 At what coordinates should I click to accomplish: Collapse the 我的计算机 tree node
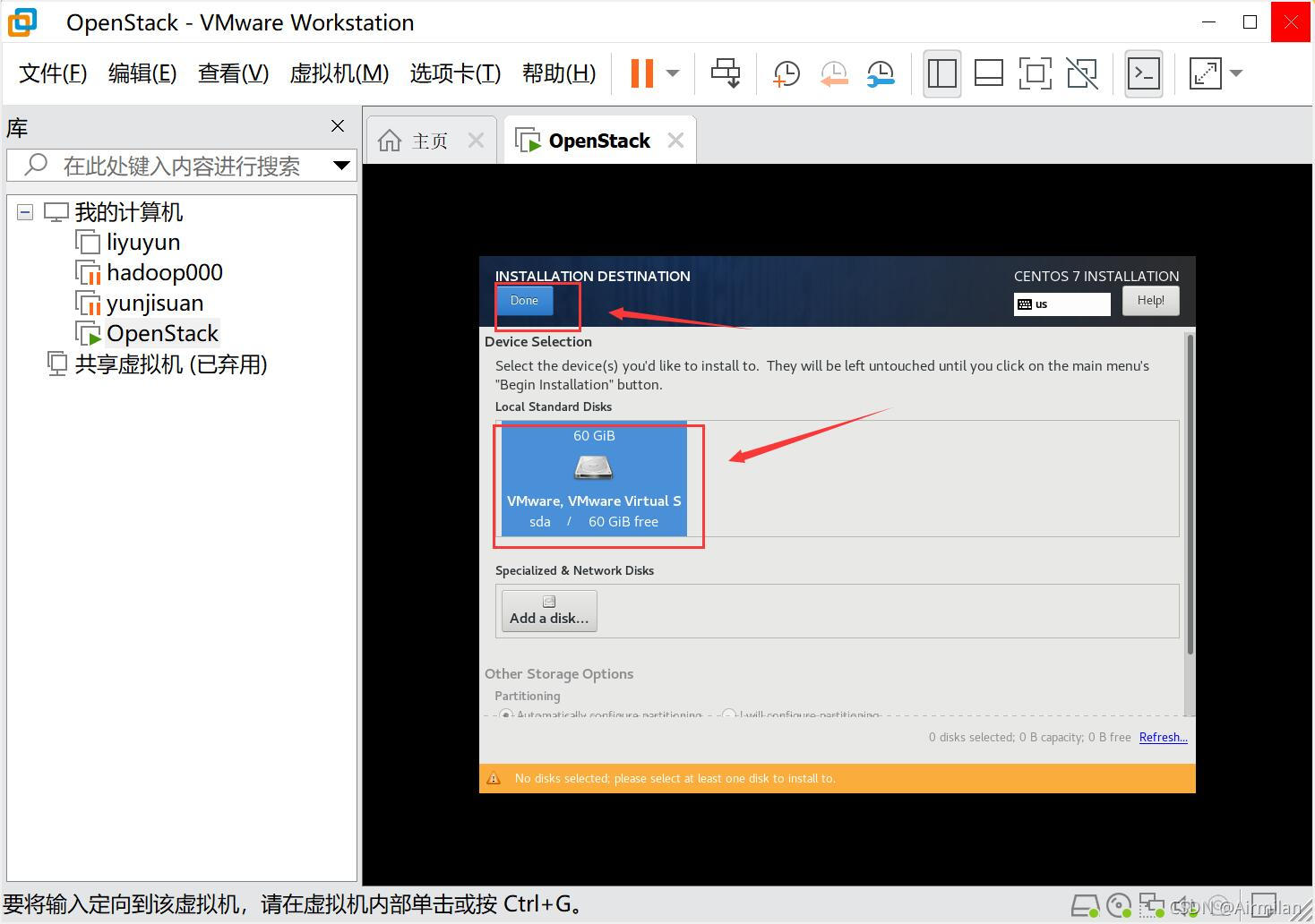coord(25,212)
